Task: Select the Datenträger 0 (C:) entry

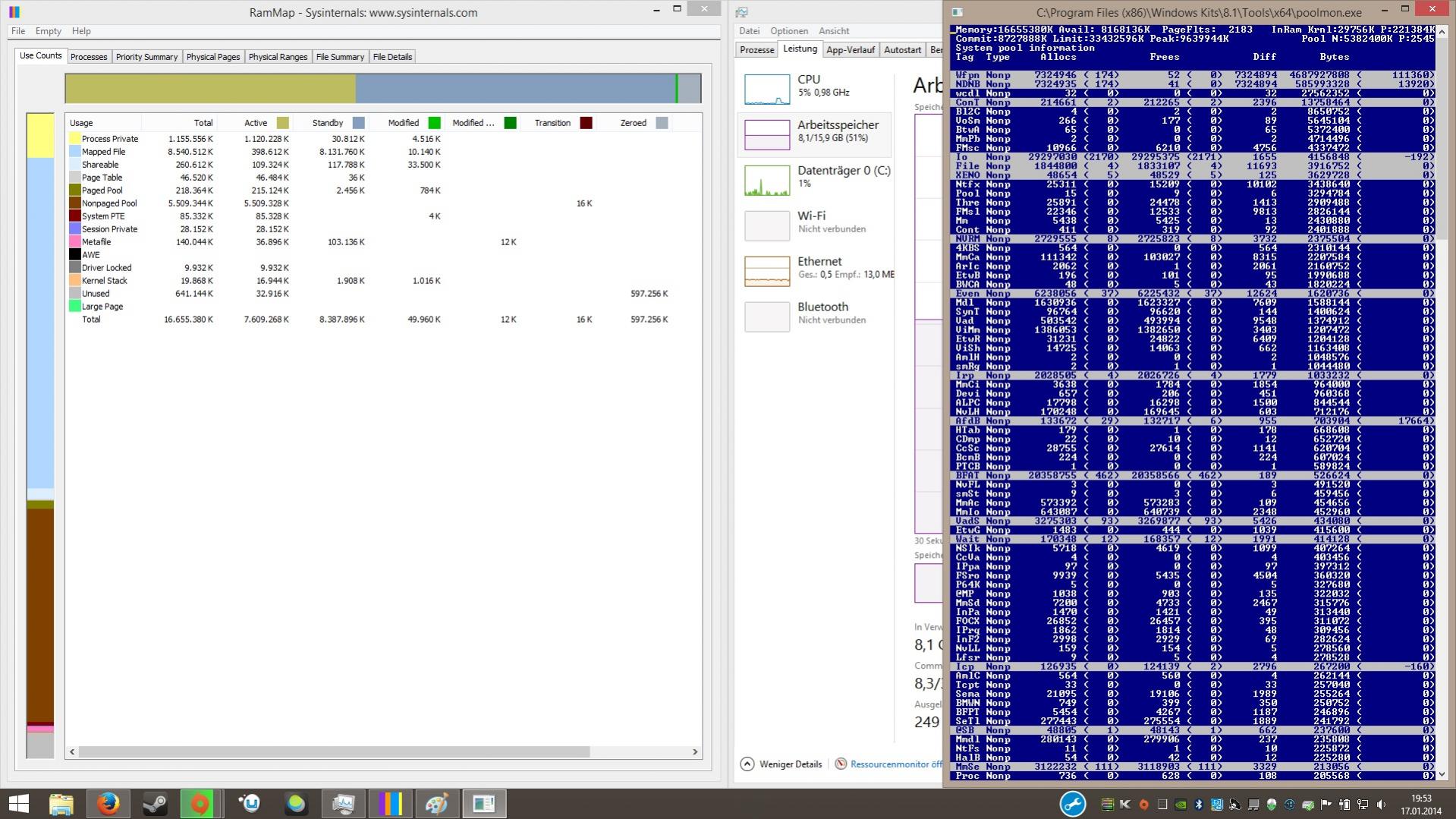Action: tap(814, 180)
